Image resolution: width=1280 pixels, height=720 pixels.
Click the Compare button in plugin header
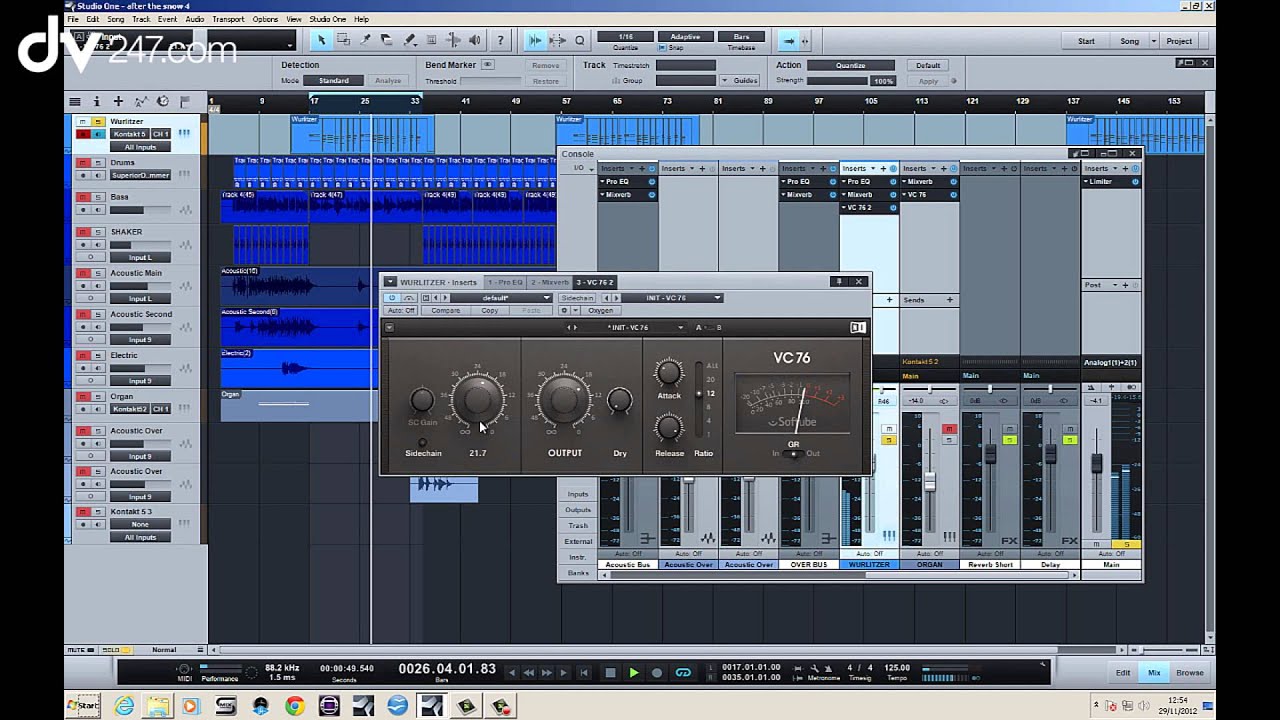tap(446, 310)
